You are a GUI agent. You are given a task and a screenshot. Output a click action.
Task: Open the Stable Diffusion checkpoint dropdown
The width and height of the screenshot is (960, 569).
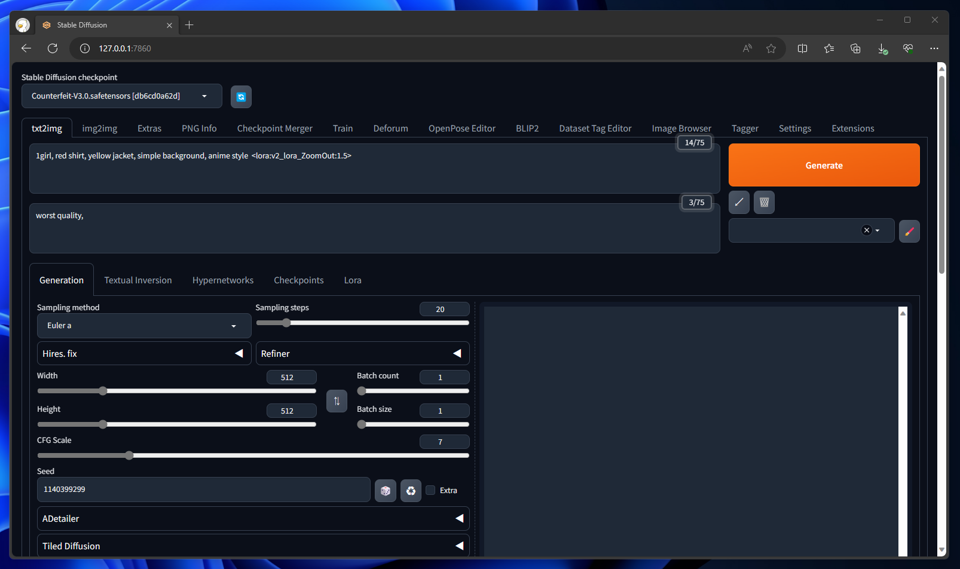tap(122, 96)
